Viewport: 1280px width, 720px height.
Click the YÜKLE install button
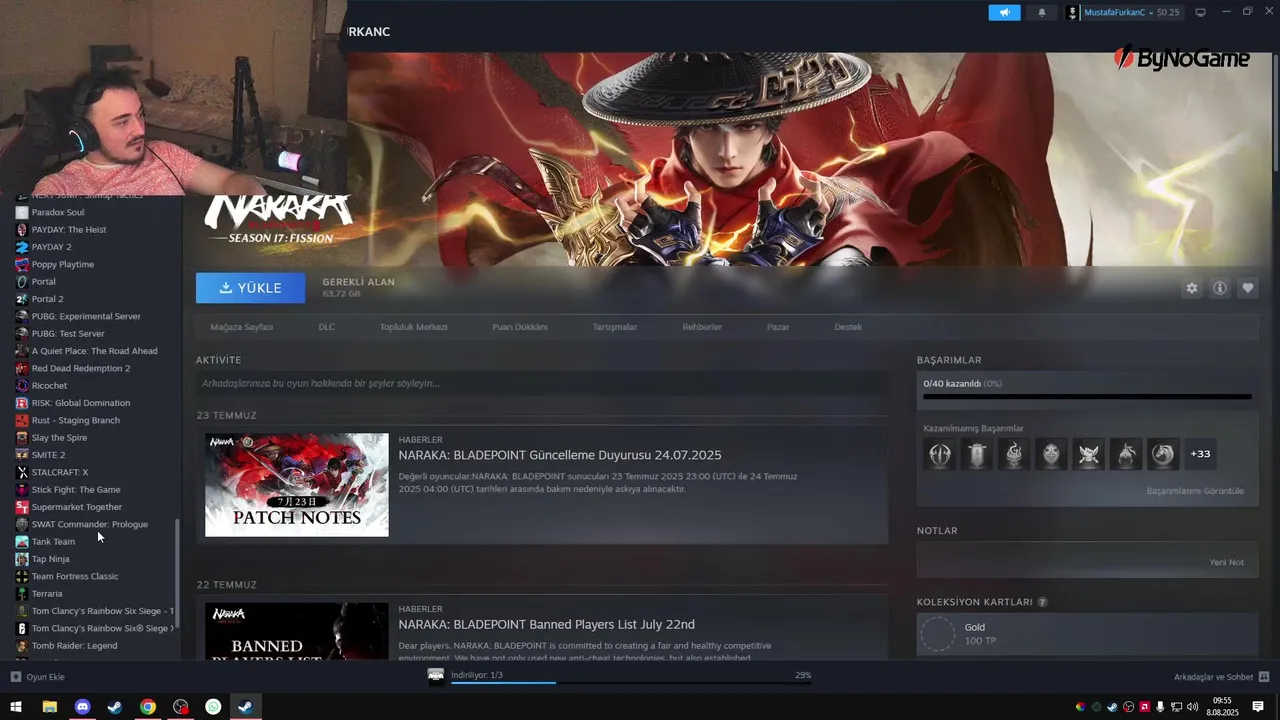point(251,288)
